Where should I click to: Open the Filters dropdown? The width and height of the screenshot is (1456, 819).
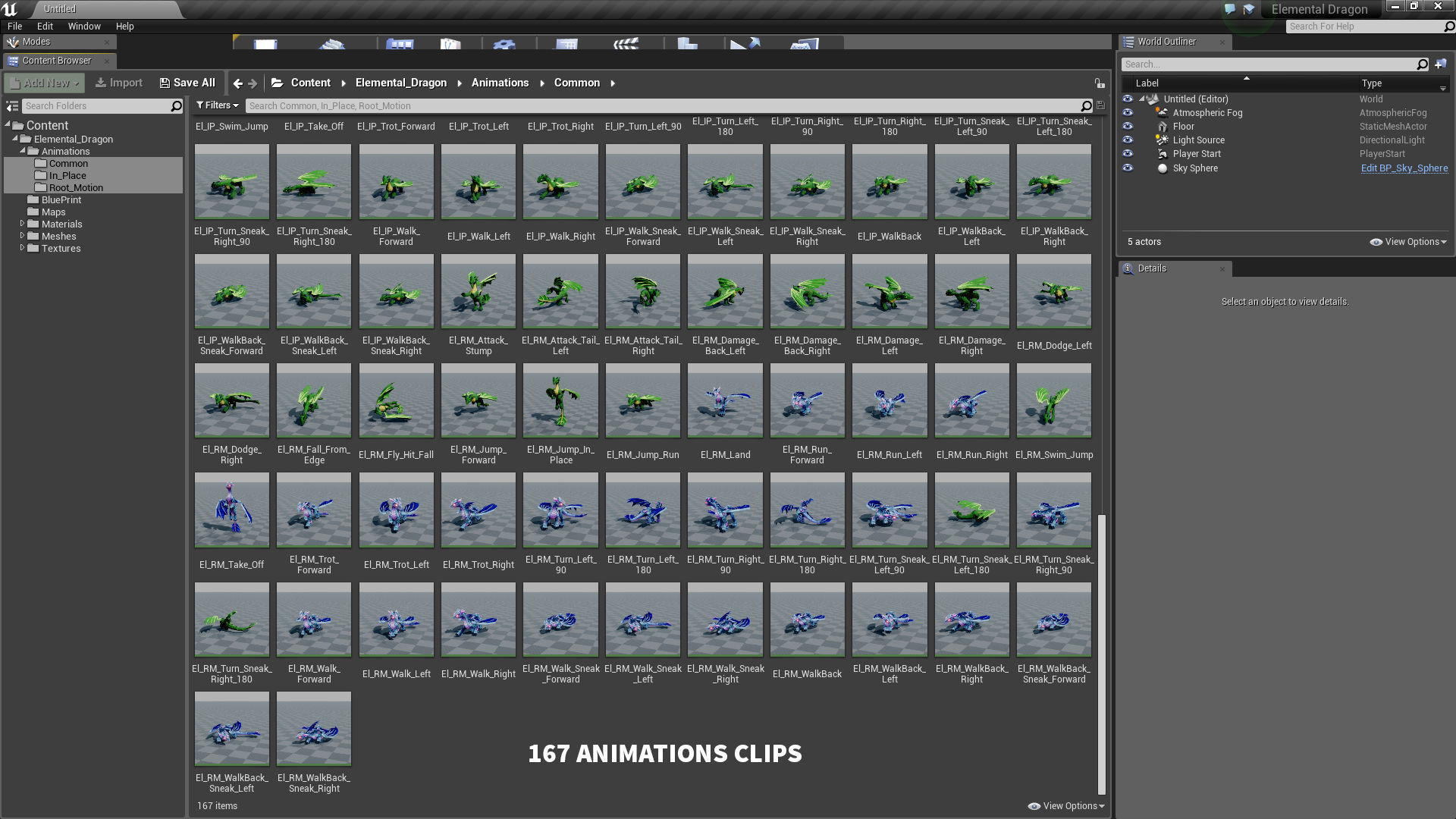(x=217, y=105)
